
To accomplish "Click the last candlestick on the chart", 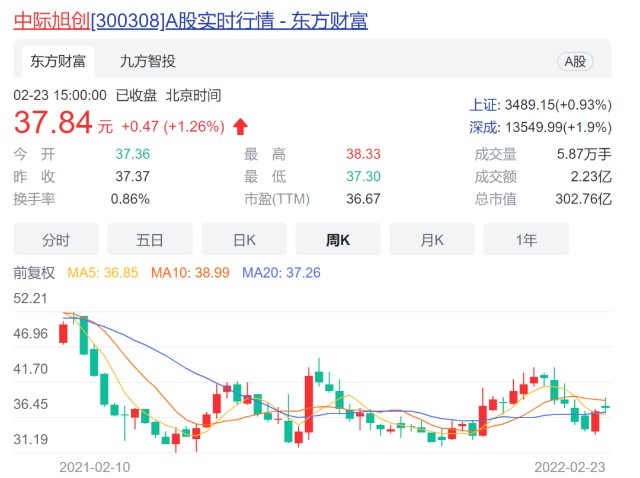I will pyautogui.click(x=606, y=407).
